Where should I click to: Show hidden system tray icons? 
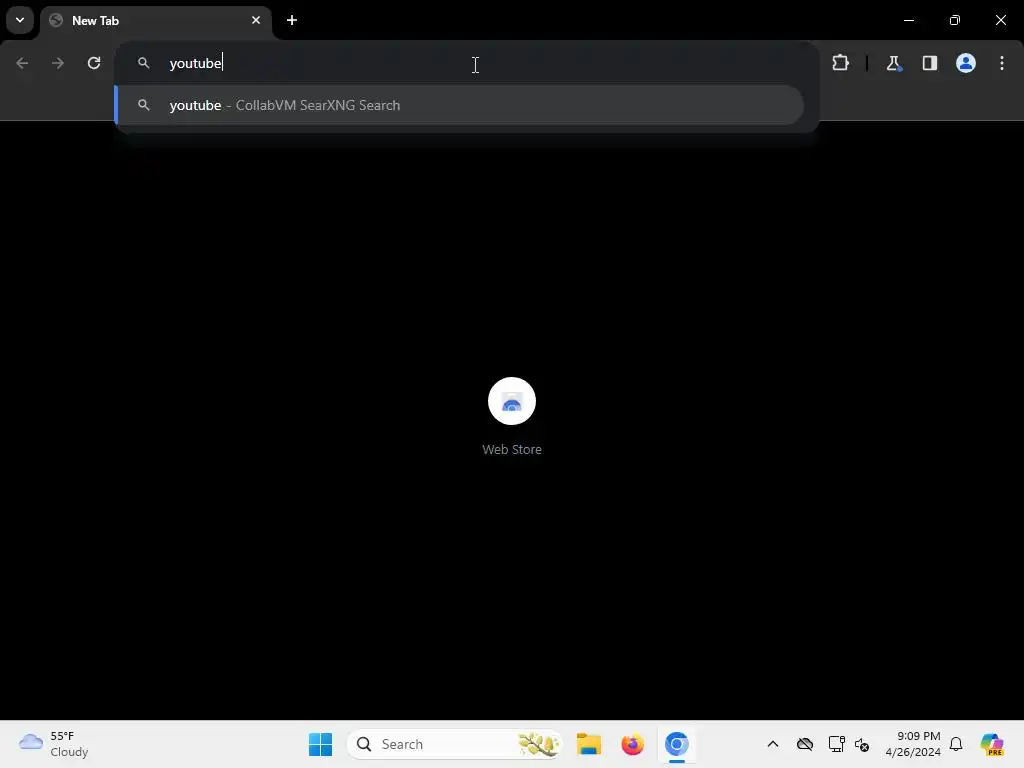773,744
